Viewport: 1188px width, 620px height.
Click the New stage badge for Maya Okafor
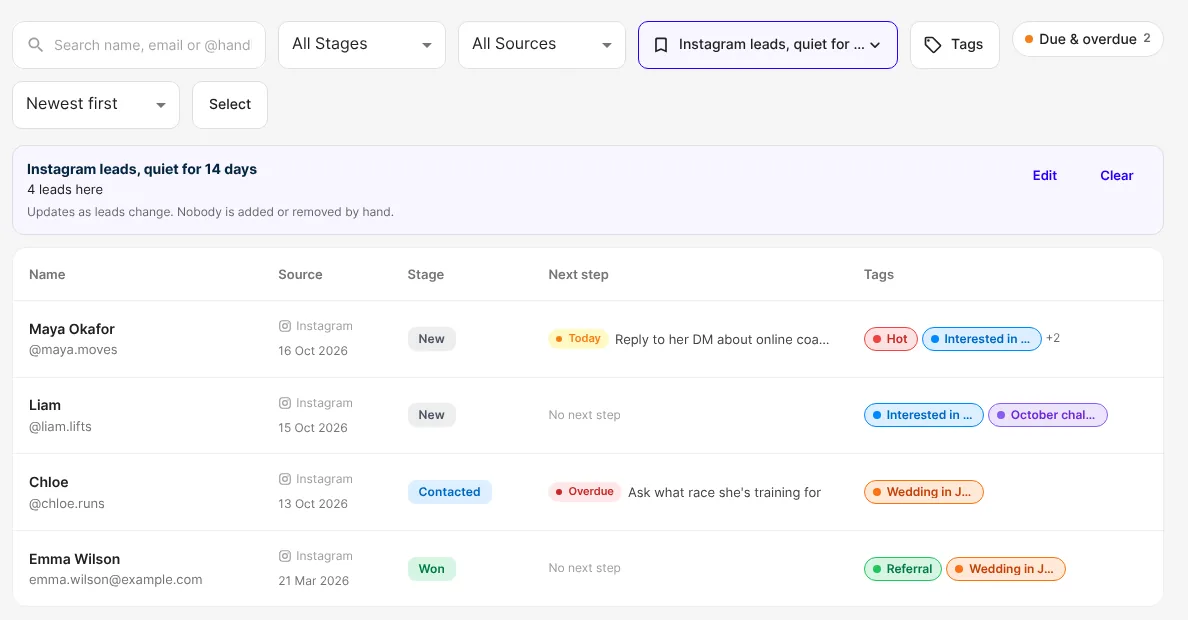click(432, 339)
